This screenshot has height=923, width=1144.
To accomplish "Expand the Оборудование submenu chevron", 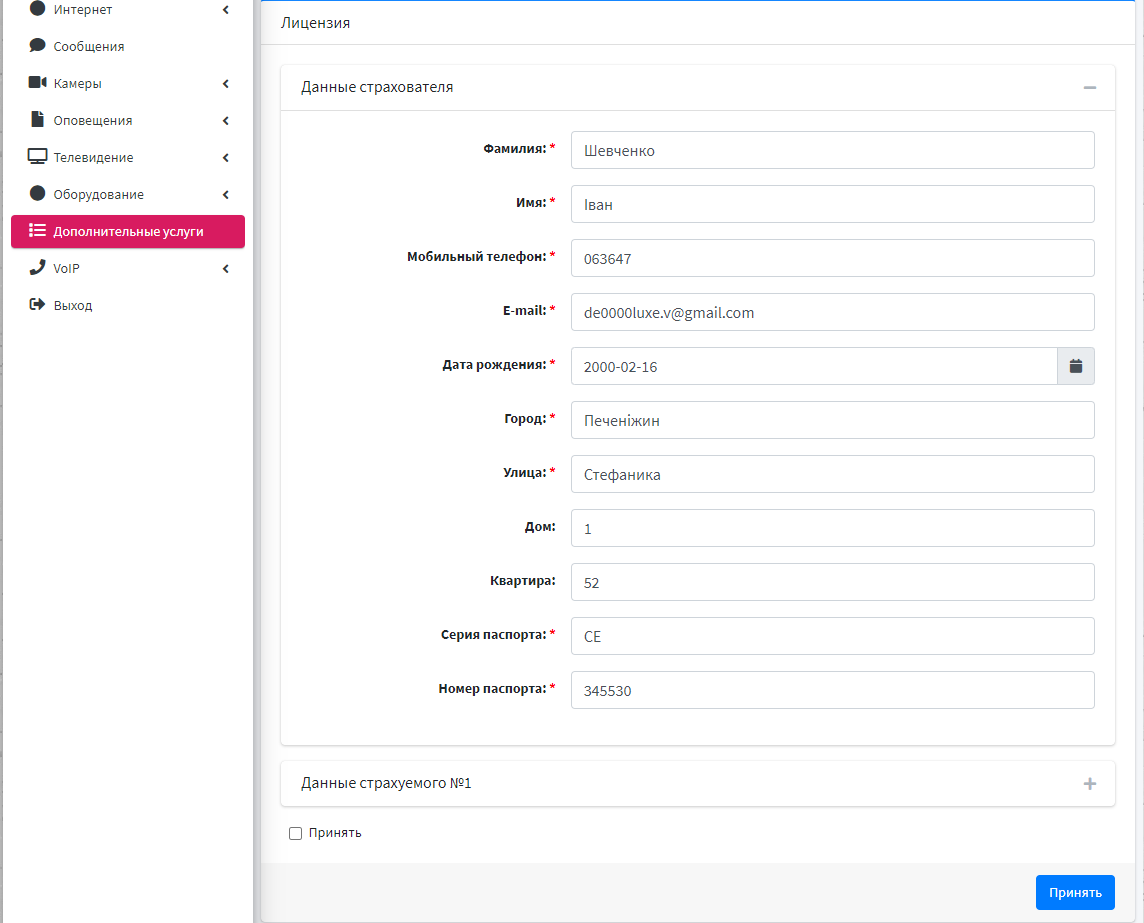I will 225,195.
